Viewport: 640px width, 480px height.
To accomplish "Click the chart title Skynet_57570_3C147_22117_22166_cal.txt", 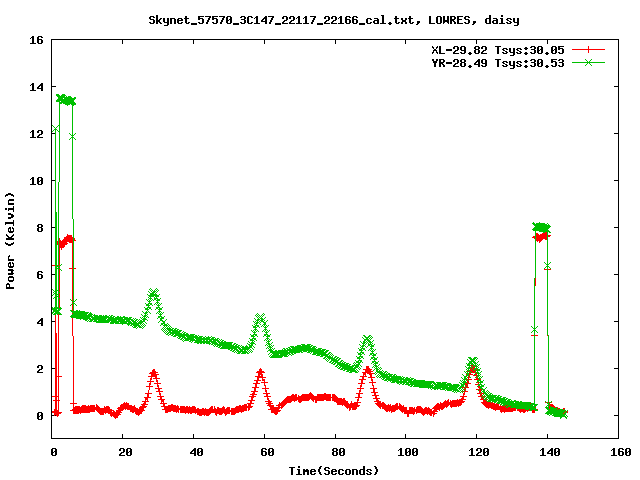I will tap(284, 20).
